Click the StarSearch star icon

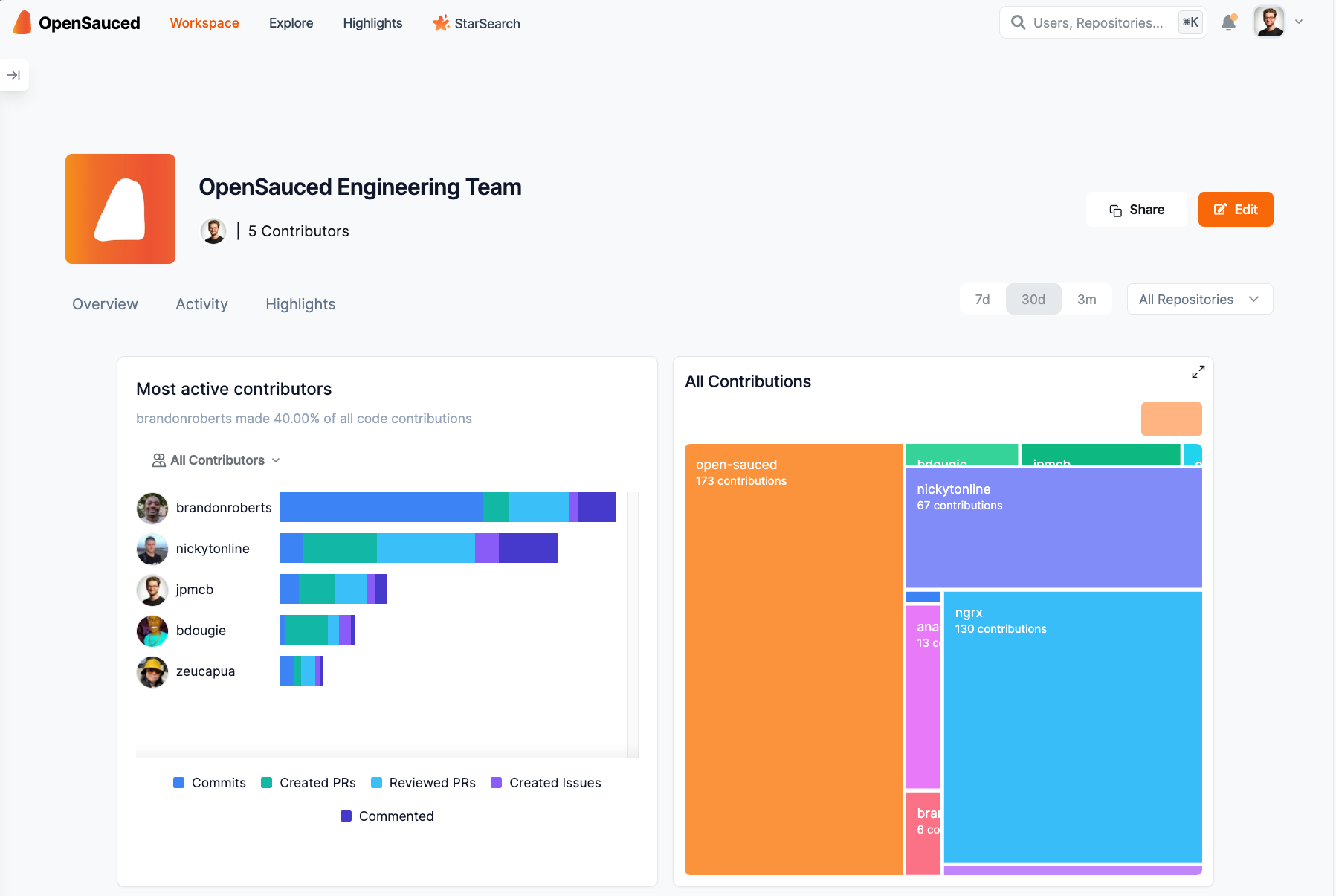(x=441, y=23)
